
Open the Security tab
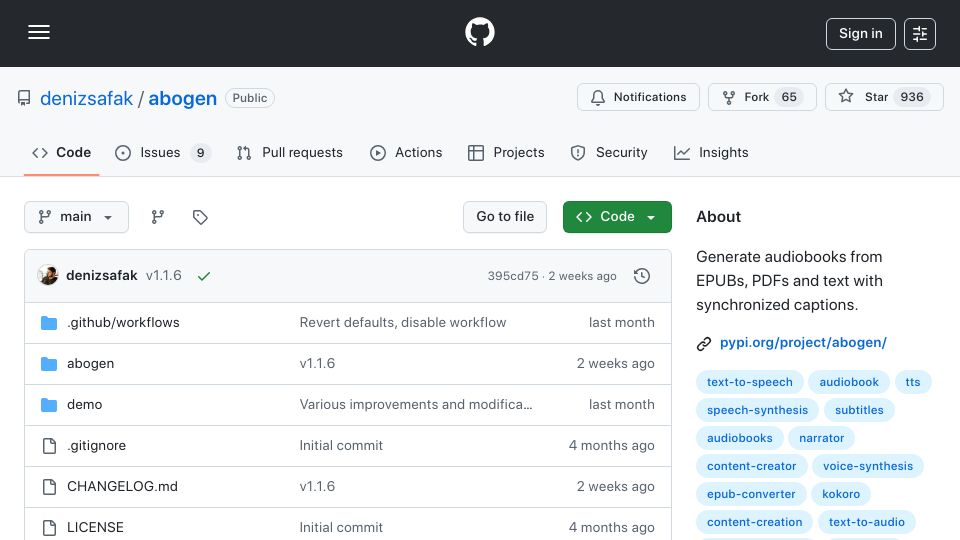609,152
